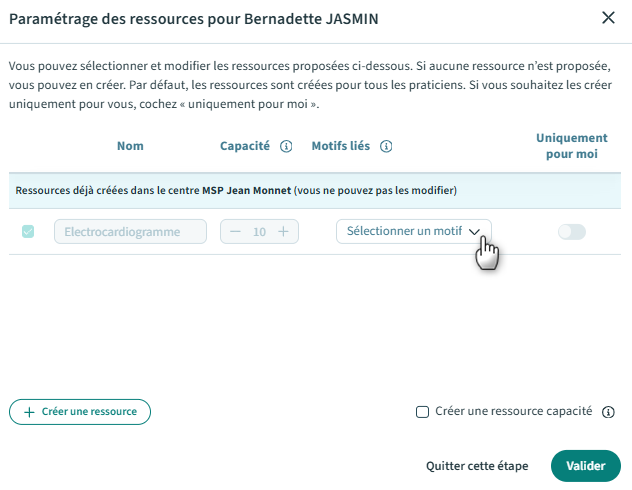
Task: Enable the Créer une ressource capacité checkbox
Action: point(422,411)
